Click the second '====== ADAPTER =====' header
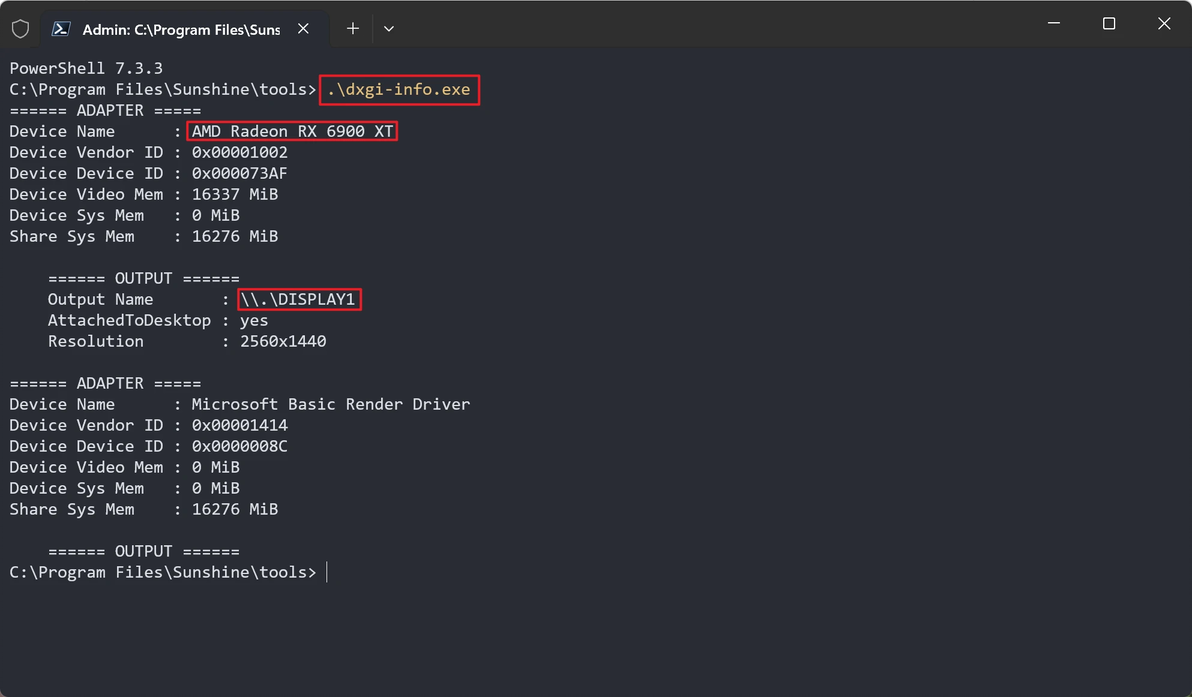1192x697 pixels. [x=105, y=384]
